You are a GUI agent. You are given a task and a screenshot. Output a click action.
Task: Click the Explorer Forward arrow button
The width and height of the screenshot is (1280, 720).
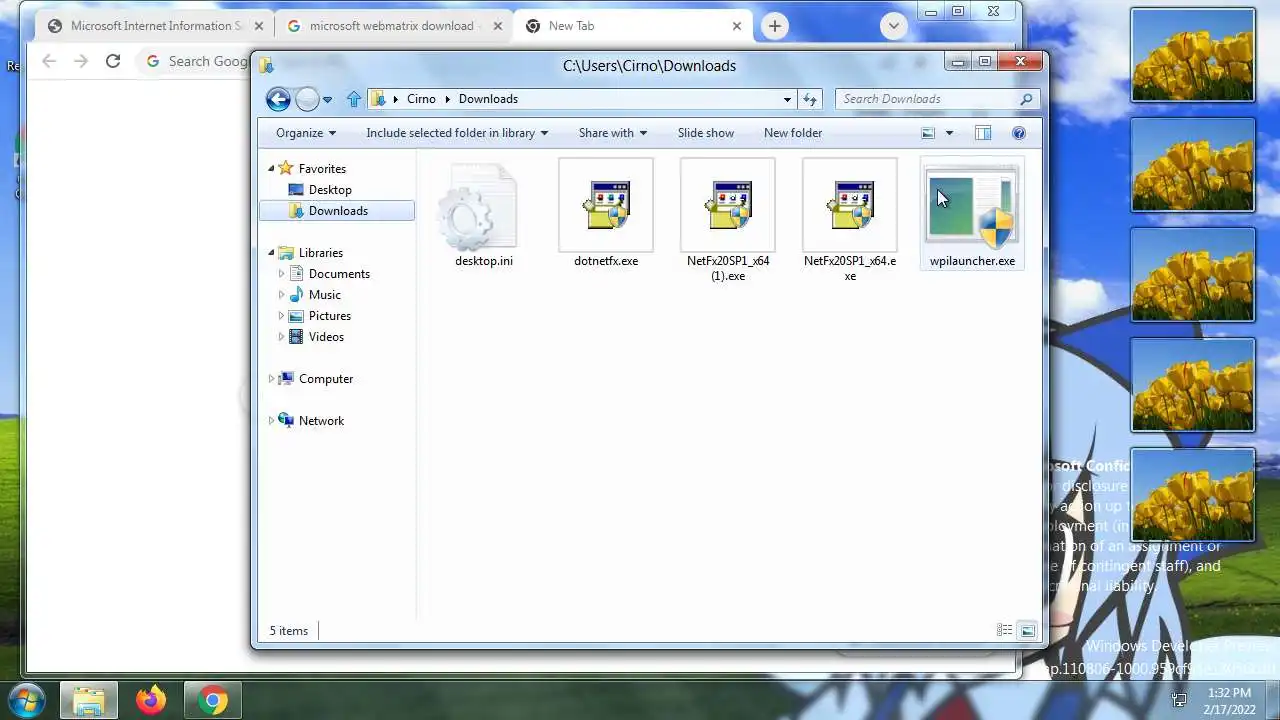point(307,99)
